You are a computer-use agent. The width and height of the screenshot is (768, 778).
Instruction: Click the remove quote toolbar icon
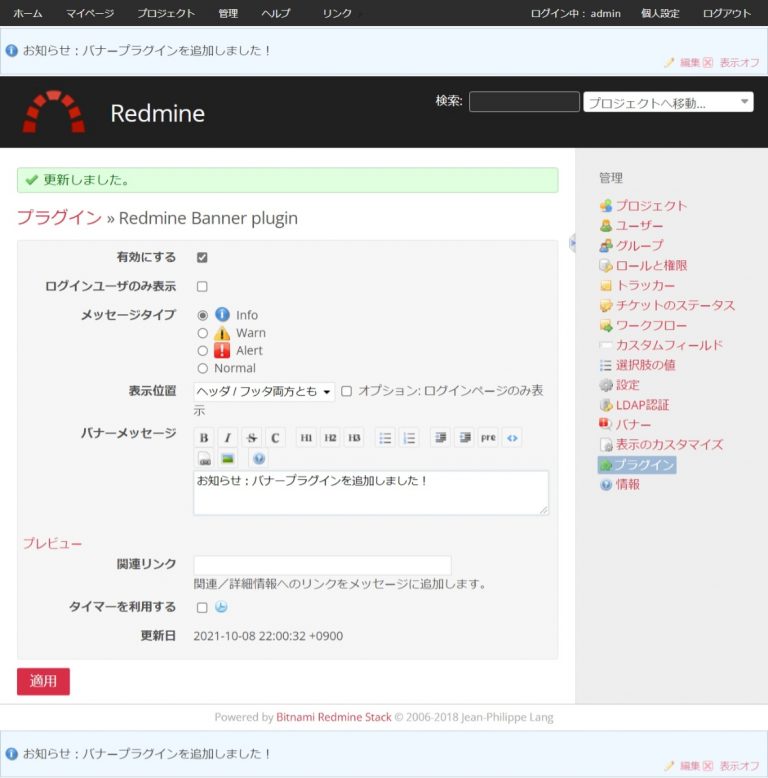[x=464, y=438]
